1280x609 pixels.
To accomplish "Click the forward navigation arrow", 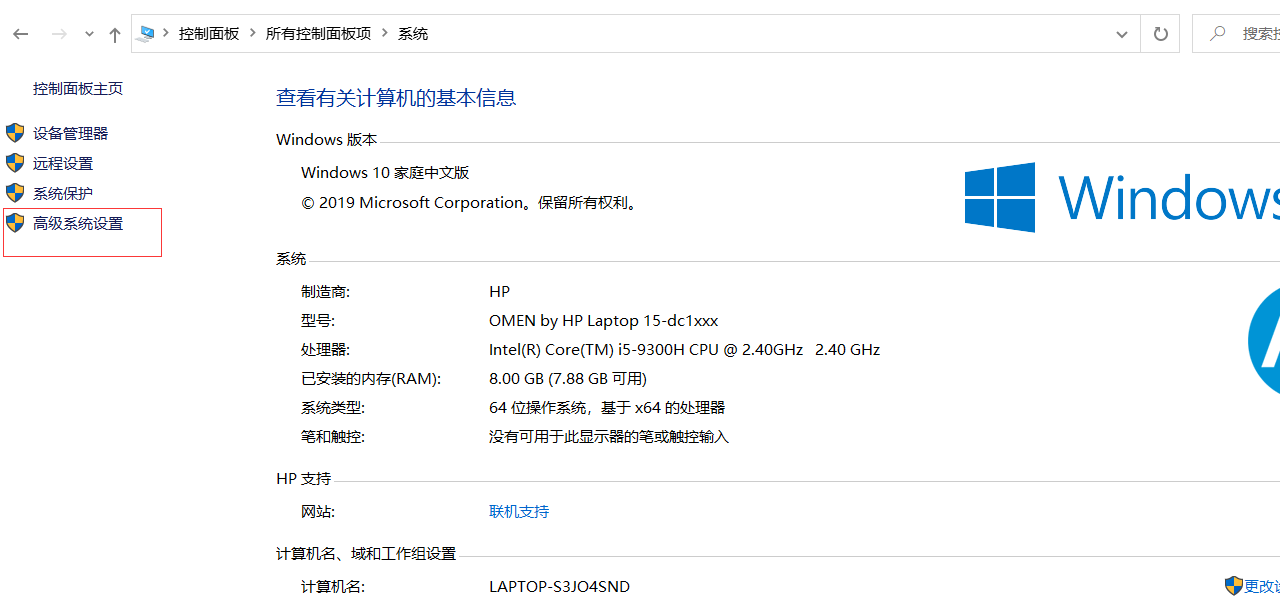I will (x=59, y=34).
